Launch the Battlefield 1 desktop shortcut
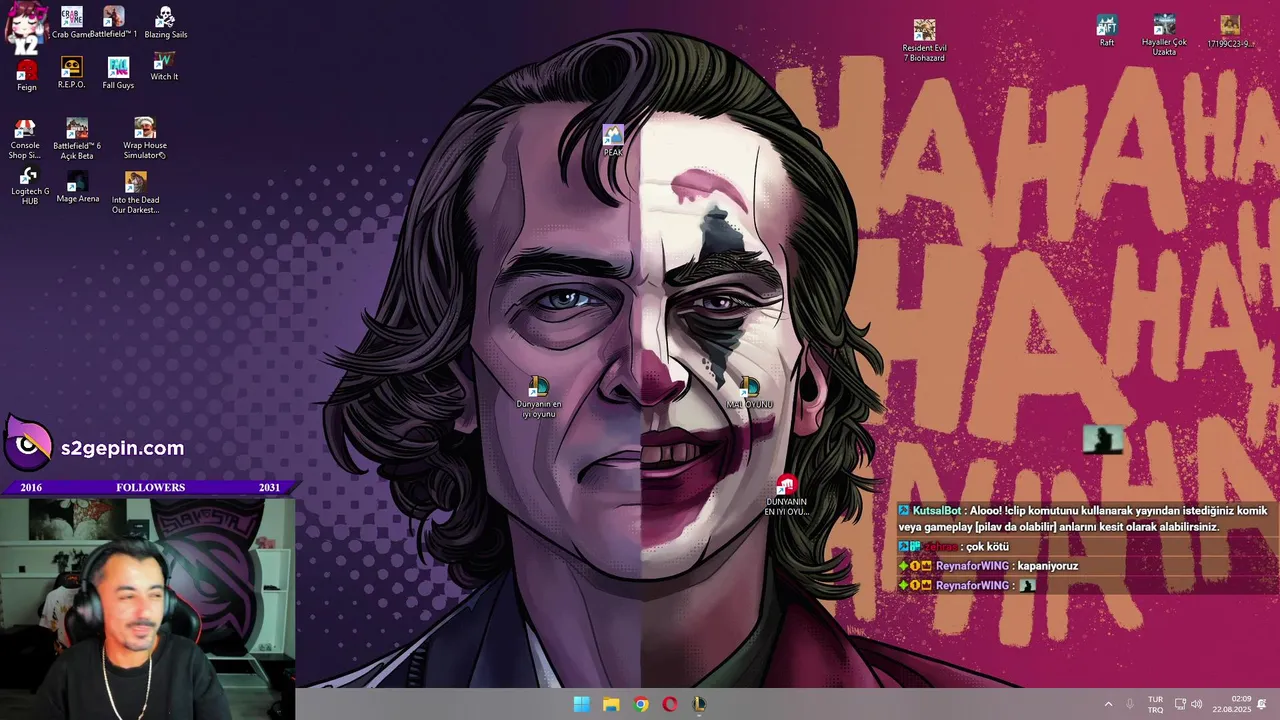Viewport: 1280px width, 720px height. [x=113, y=22]
